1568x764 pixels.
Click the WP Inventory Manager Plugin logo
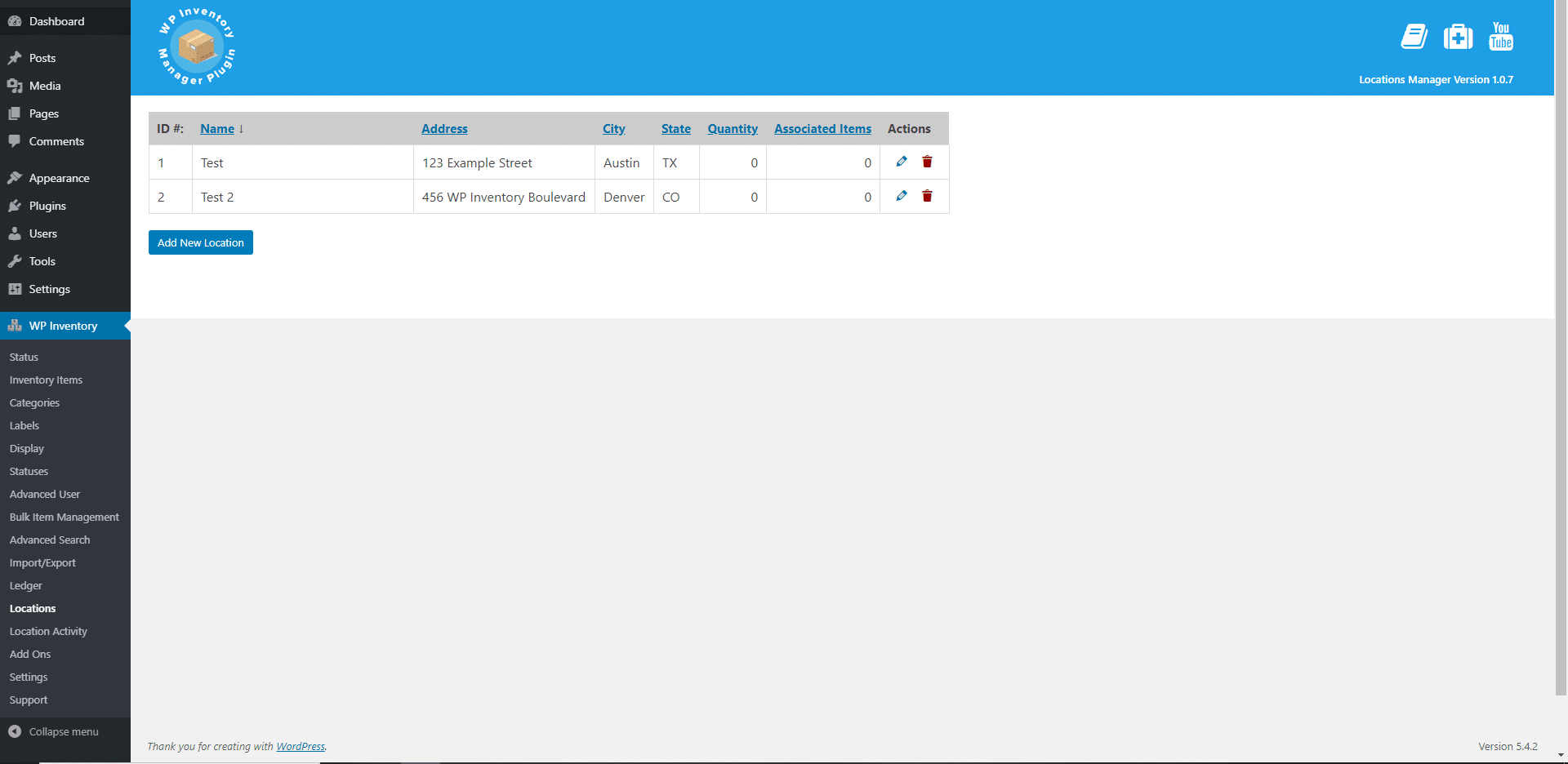[x=197, y=47]
